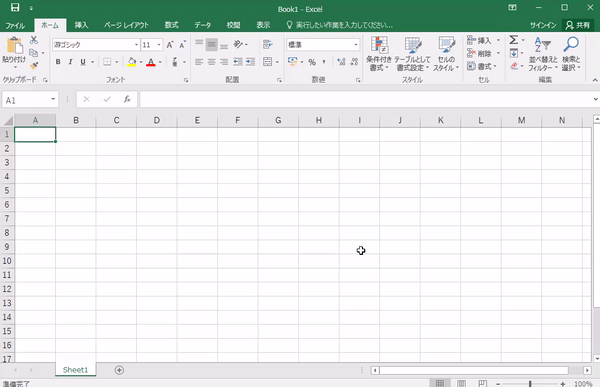
Task: Cut selection with scissors icon
Action: pyautogui.click(x=34, y=40)
